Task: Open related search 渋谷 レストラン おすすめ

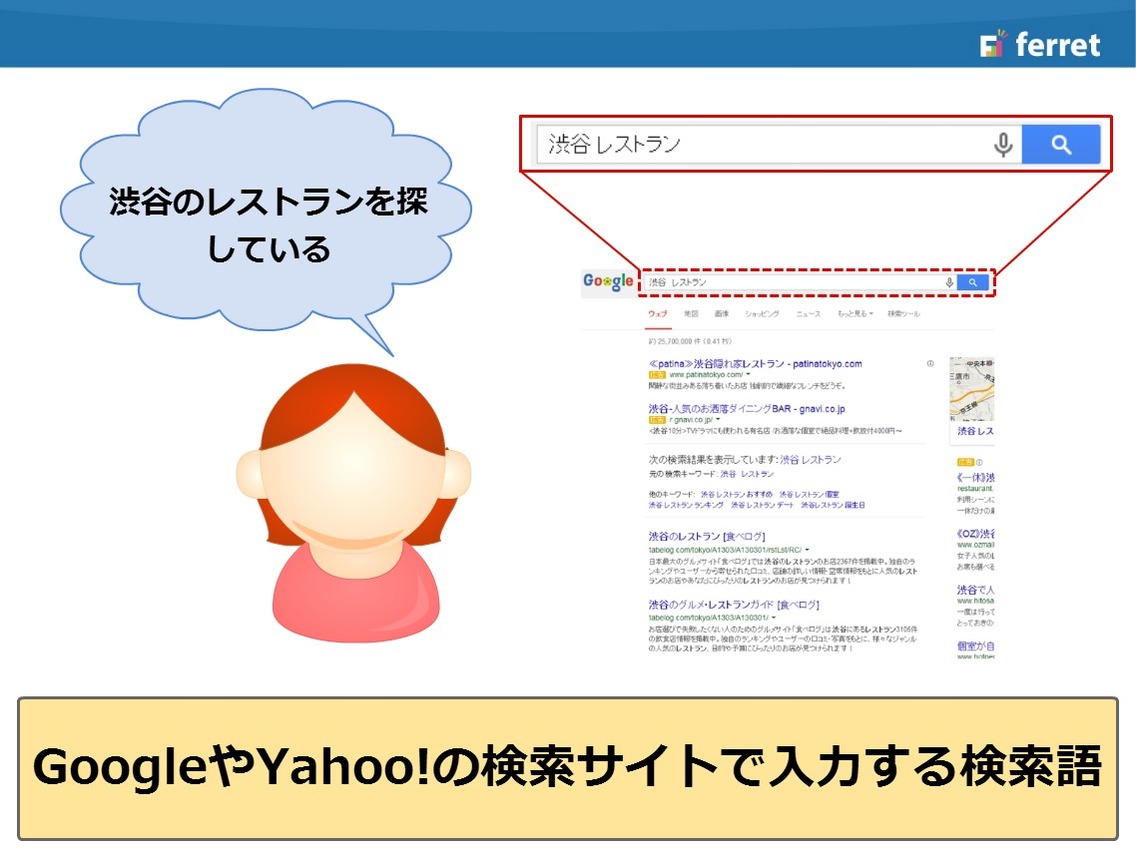Action: coord(736,494)
